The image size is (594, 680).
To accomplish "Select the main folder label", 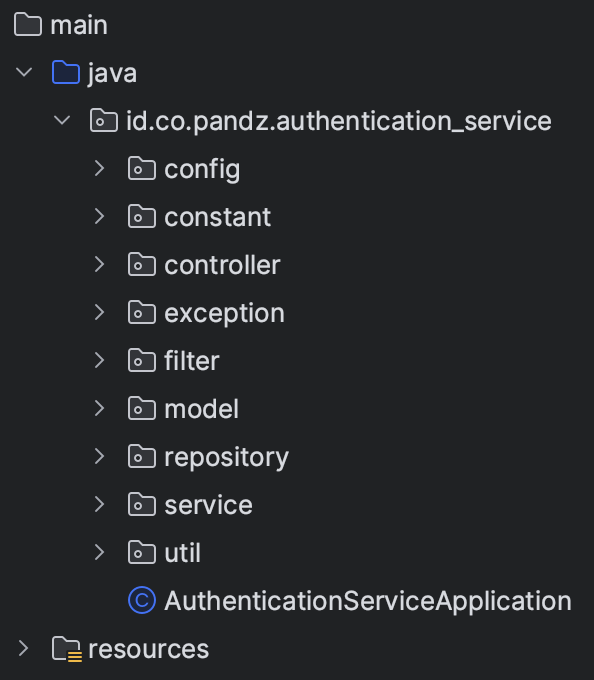I will [79, 25].
